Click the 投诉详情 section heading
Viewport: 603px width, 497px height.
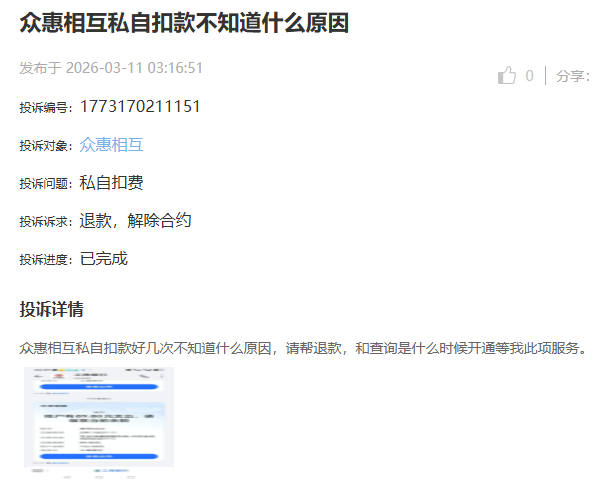[52, 309]
